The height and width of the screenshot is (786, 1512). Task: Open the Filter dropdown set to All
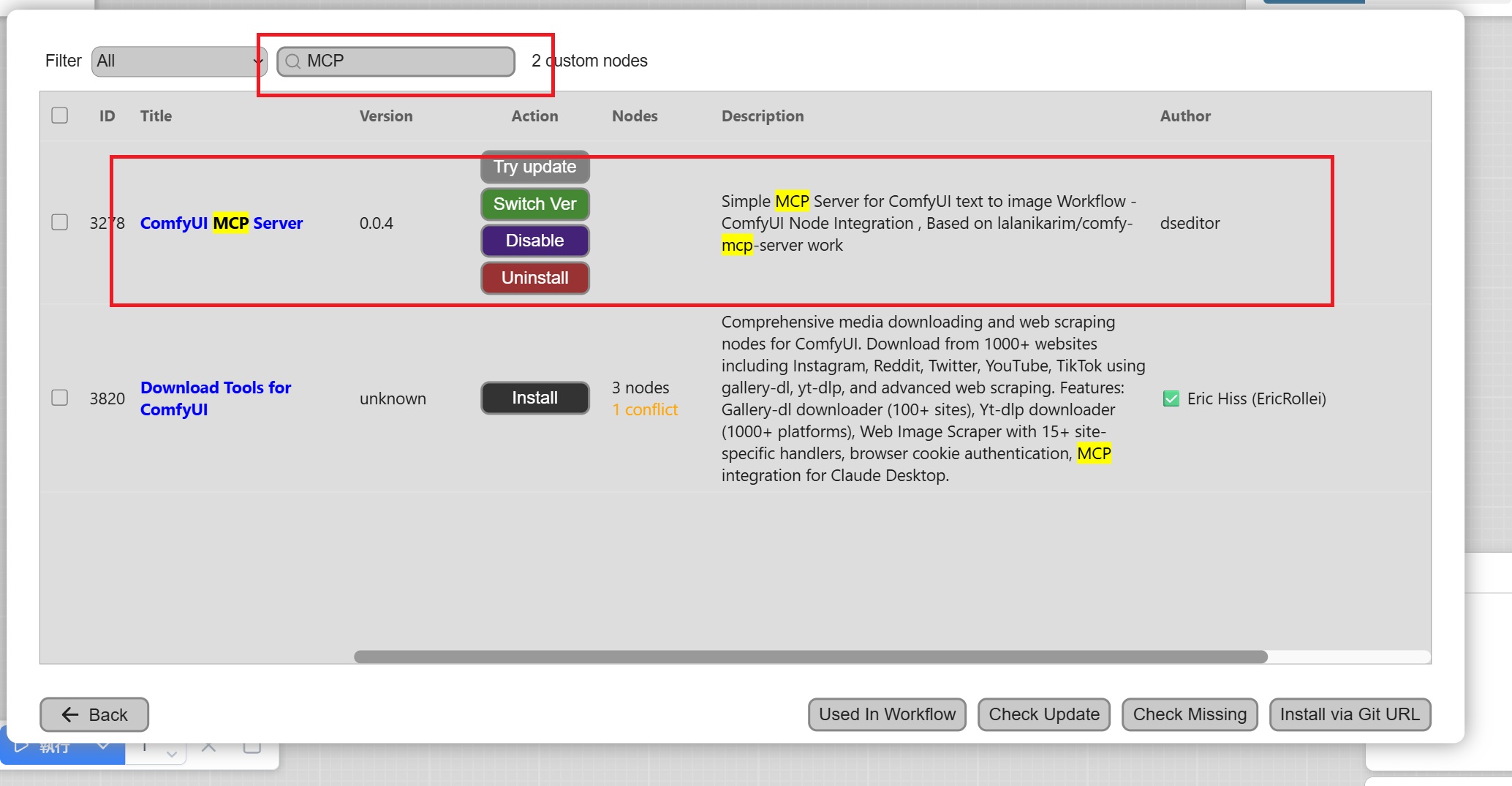pyautogui.click(x=179, y=61)
